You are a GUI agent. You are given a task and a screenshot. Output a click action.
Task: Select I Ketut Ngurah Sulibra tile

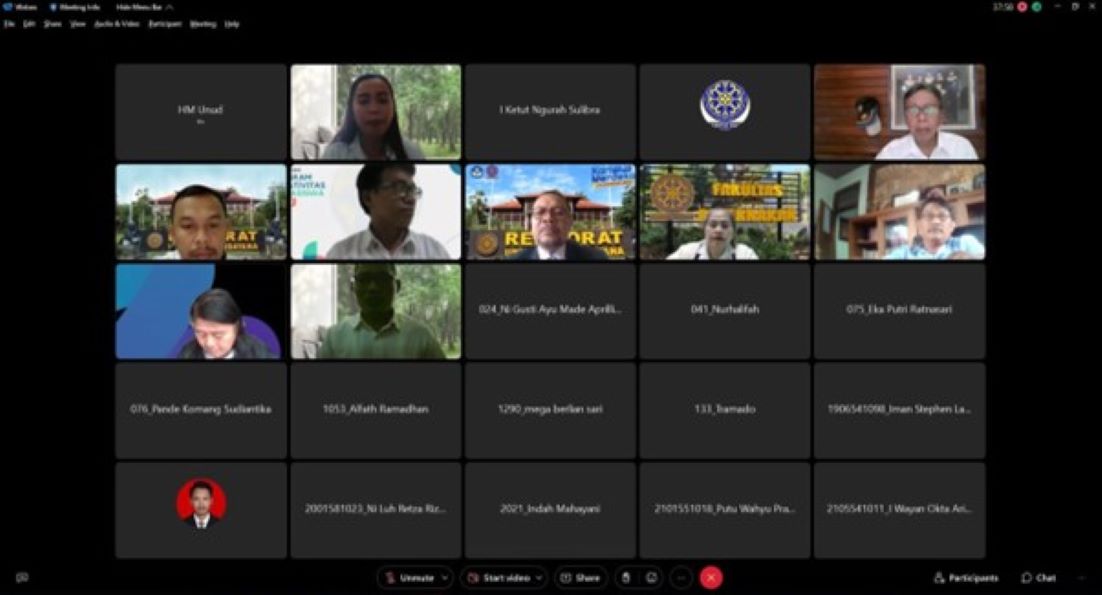[550, 112]
